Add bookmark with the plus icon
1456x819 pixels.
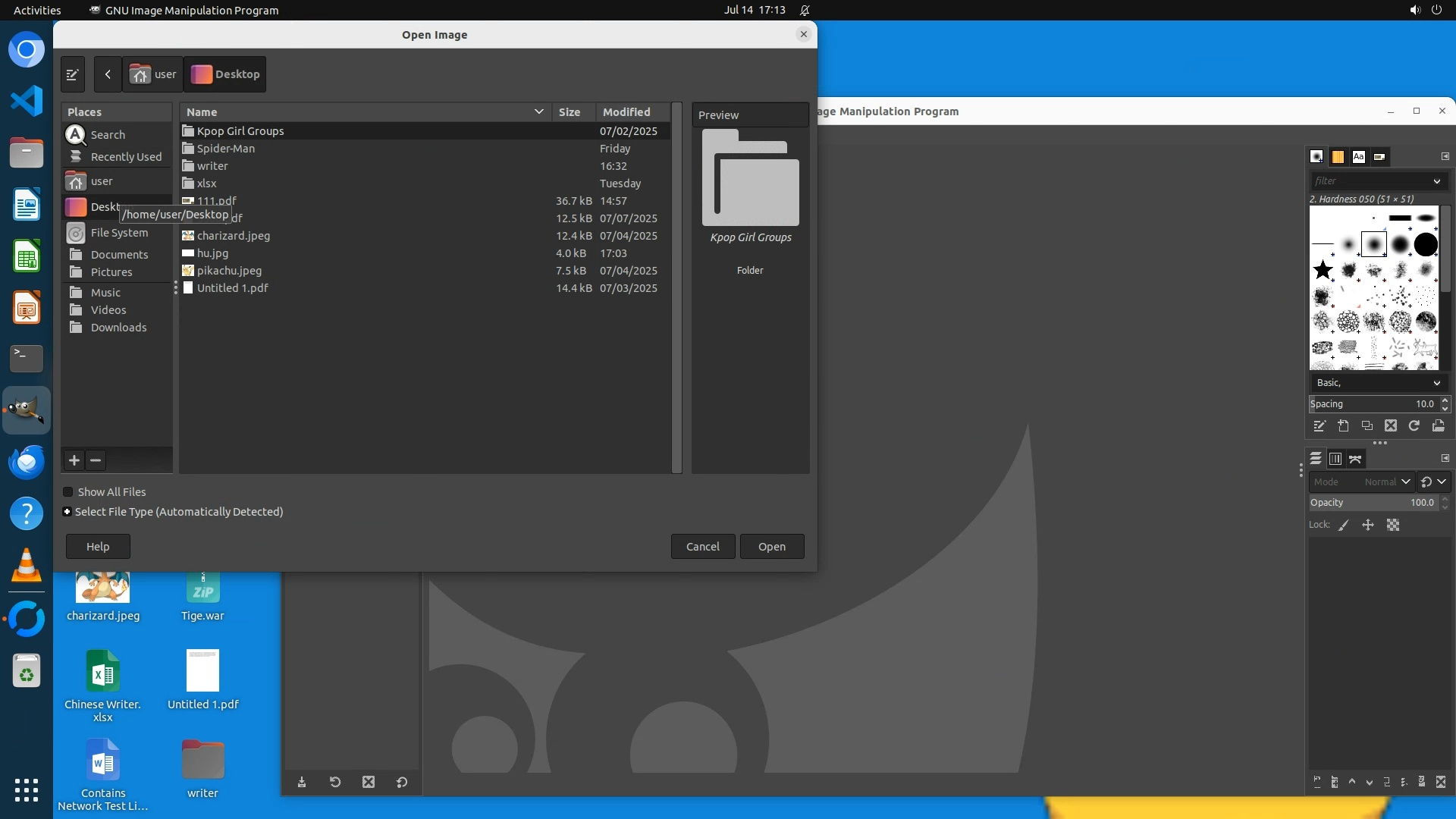pyautogui.click(x=74, y=460)
